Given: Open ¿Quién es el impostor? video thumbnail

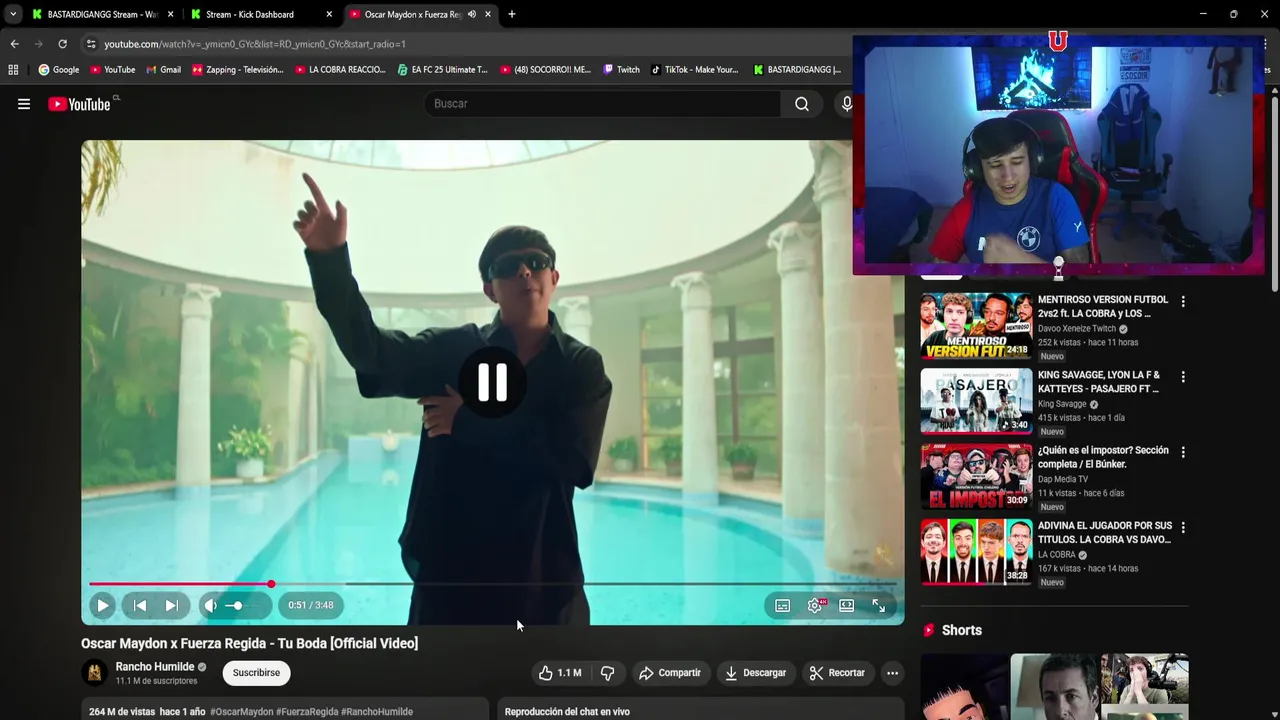Looking at the screenshot, I should pyautogui.click(x=976, y=476).
